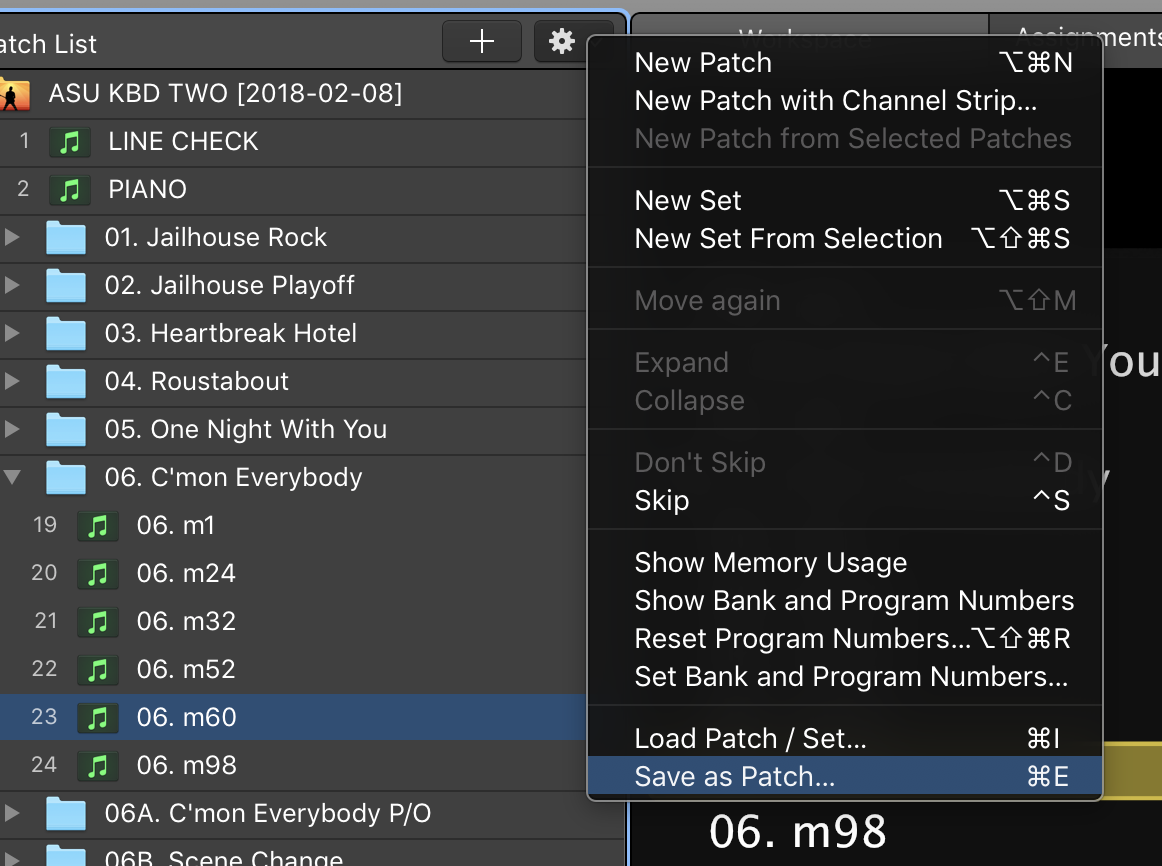Click the concert icon for ASU KBD TWO
The width and height of the screenshot is (1162, 866).
click(x=13, y=95)
